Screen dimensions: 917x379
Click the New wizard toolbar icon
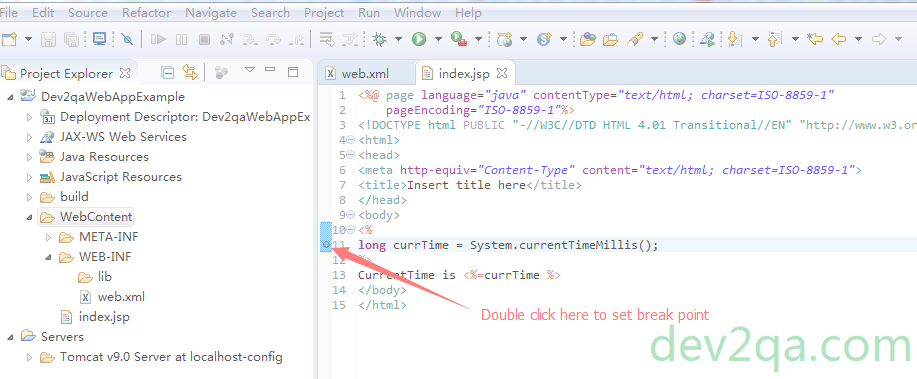pos(9,39)
